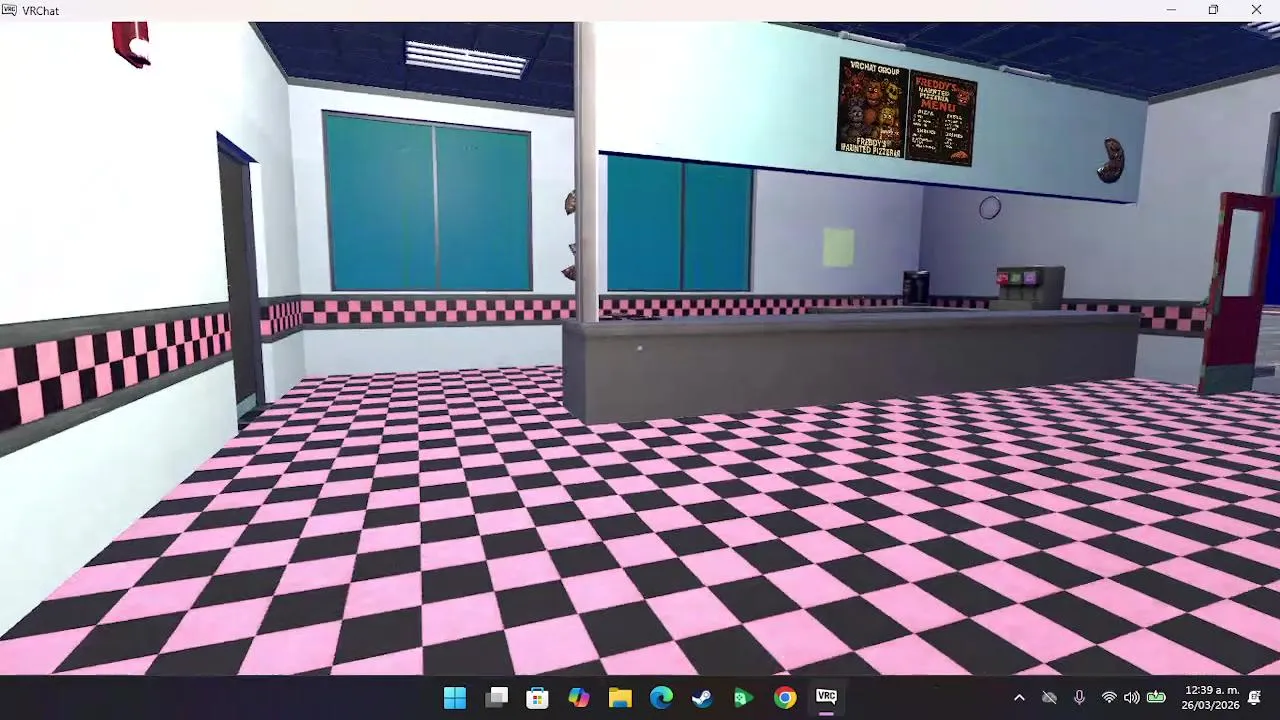Click the microphone tray icon
Screen dimensions: 1280x720
point(1079,697)
